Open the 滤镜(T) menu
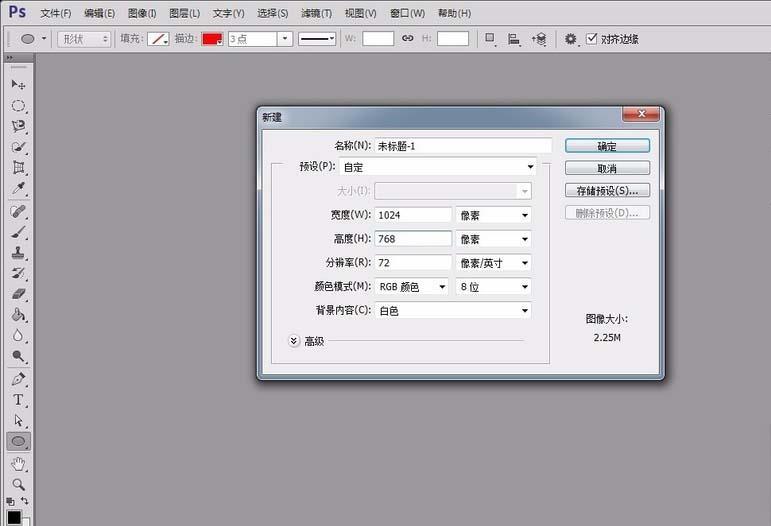The height and width of the screenshot is (526, 771). click(316, 13)
